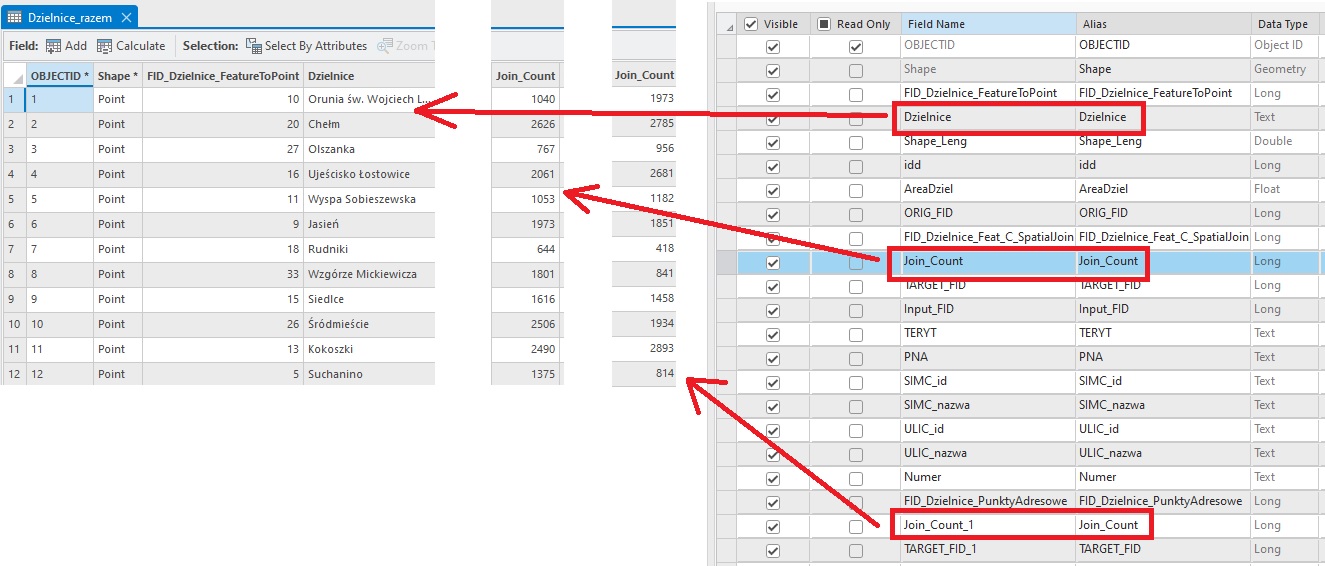Toggle the Read Only header checkbox
The height and width of the screenshot is (566, 1325).
pyautogui.click(x=824, y=24)
